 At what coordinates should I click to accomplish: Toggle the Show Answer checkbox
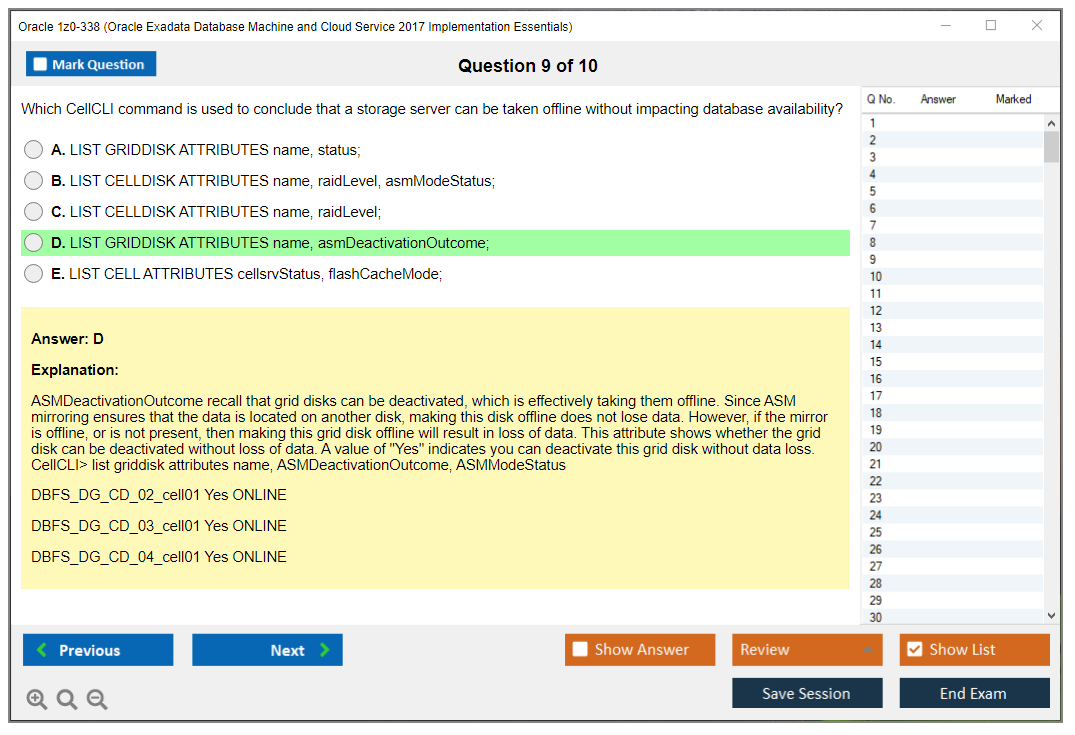[x=580, y=650]
